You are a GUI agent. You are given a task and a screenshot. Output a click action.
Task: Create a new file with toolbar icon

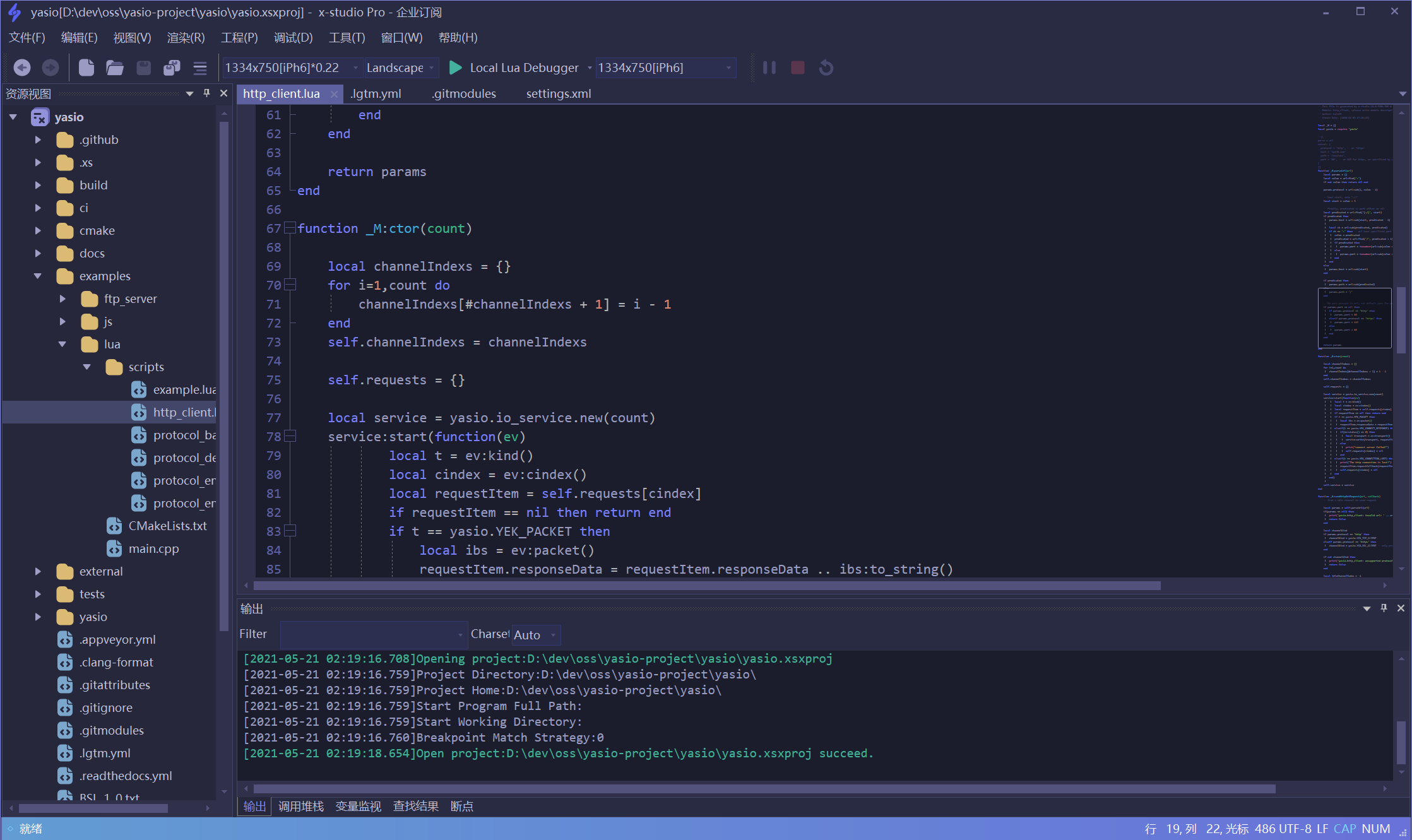coord(86,68)
